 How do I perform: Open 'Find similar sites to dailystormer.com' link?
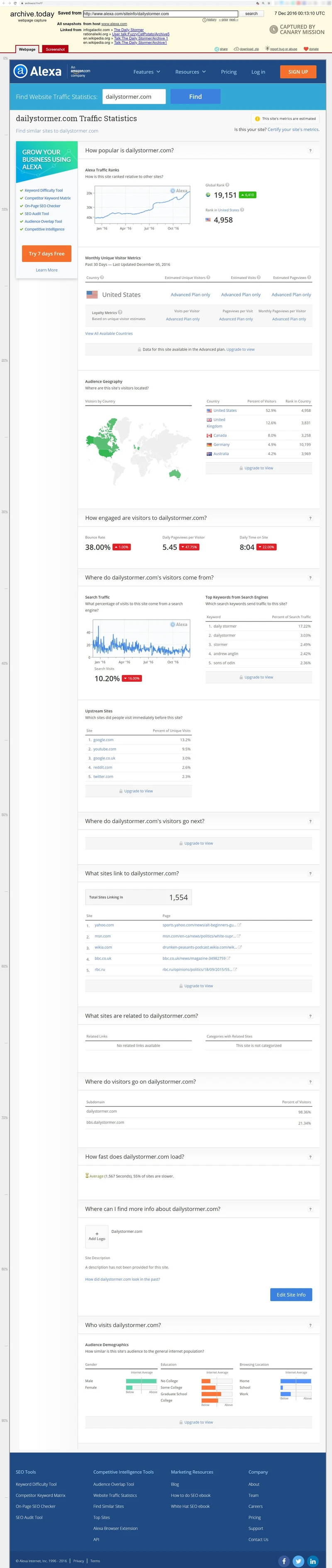(57, 131)
